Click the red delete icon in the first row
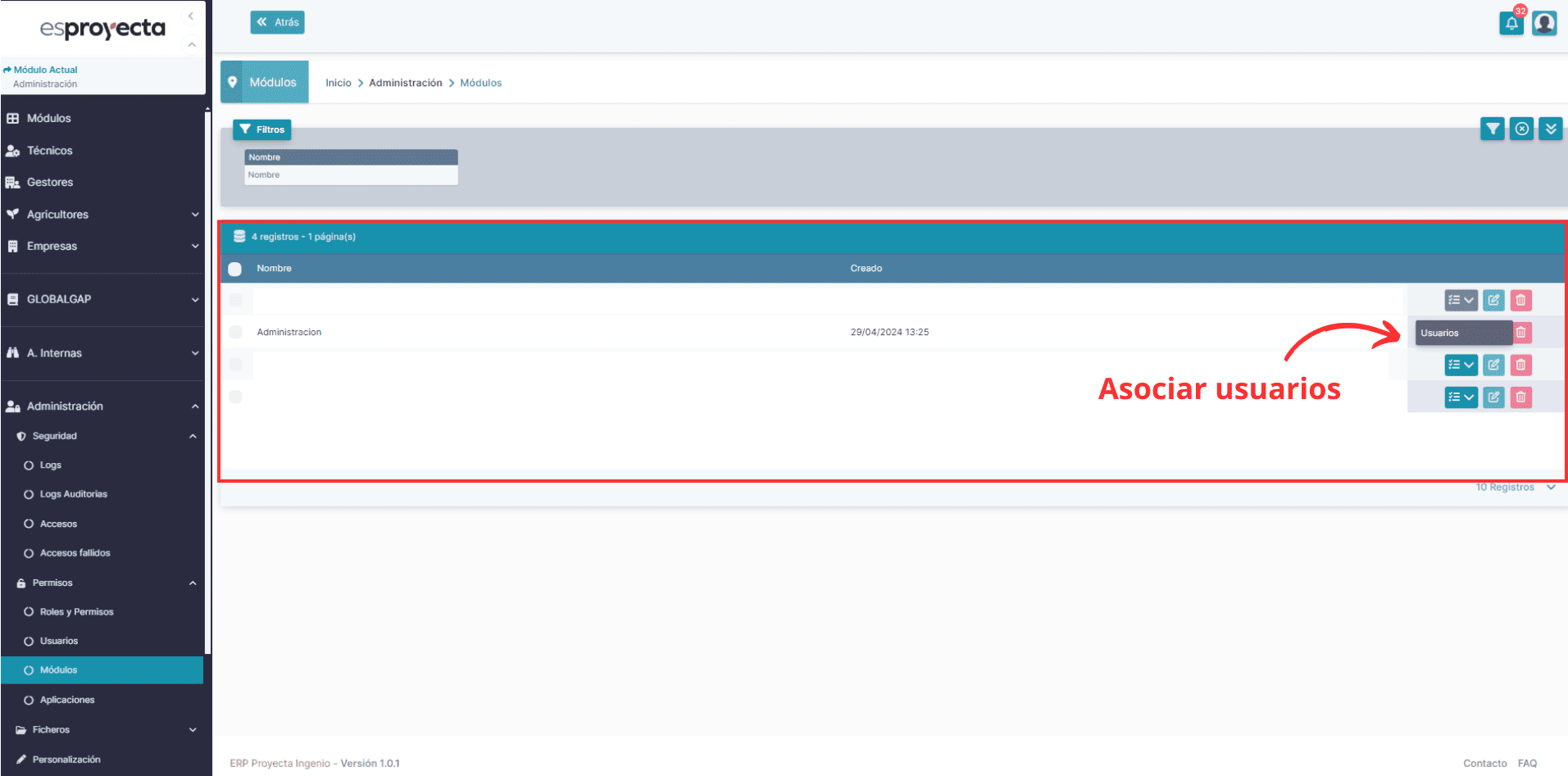 click(x=1520, y=300)
